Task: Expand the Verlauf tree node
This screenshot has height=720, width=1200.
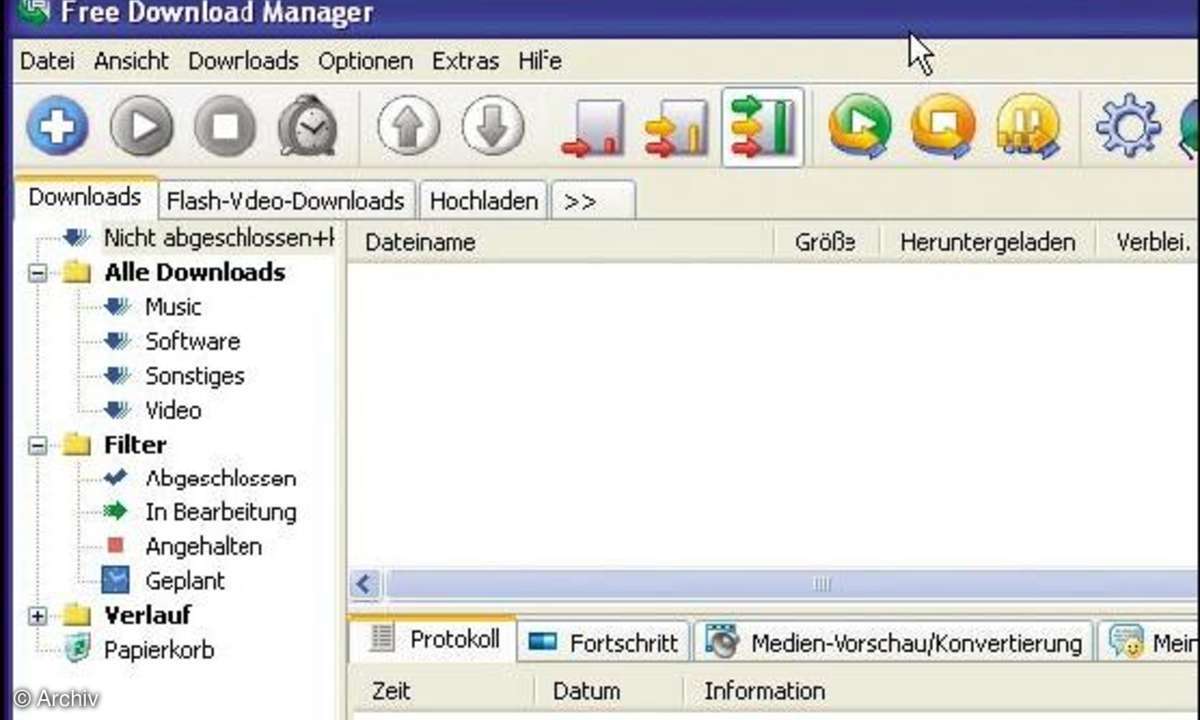Action: [x=38, y=616]
